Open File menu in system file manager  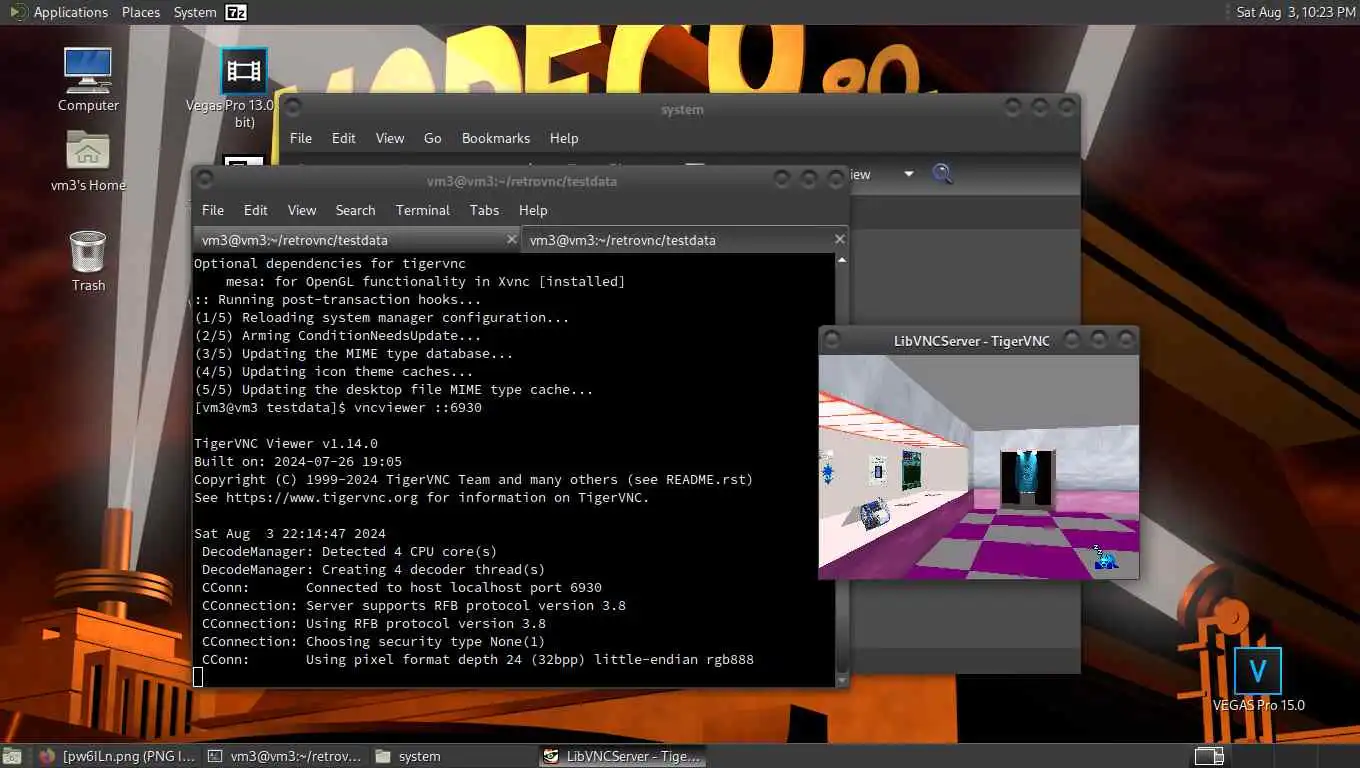point(301,138)
